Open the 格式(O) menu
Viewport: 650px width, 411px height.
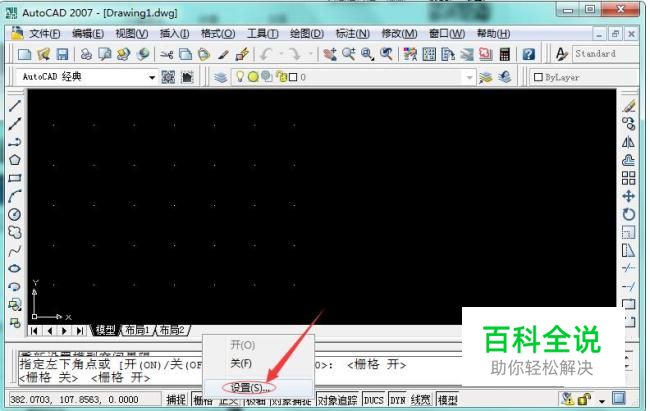click(x=218, y=34)
